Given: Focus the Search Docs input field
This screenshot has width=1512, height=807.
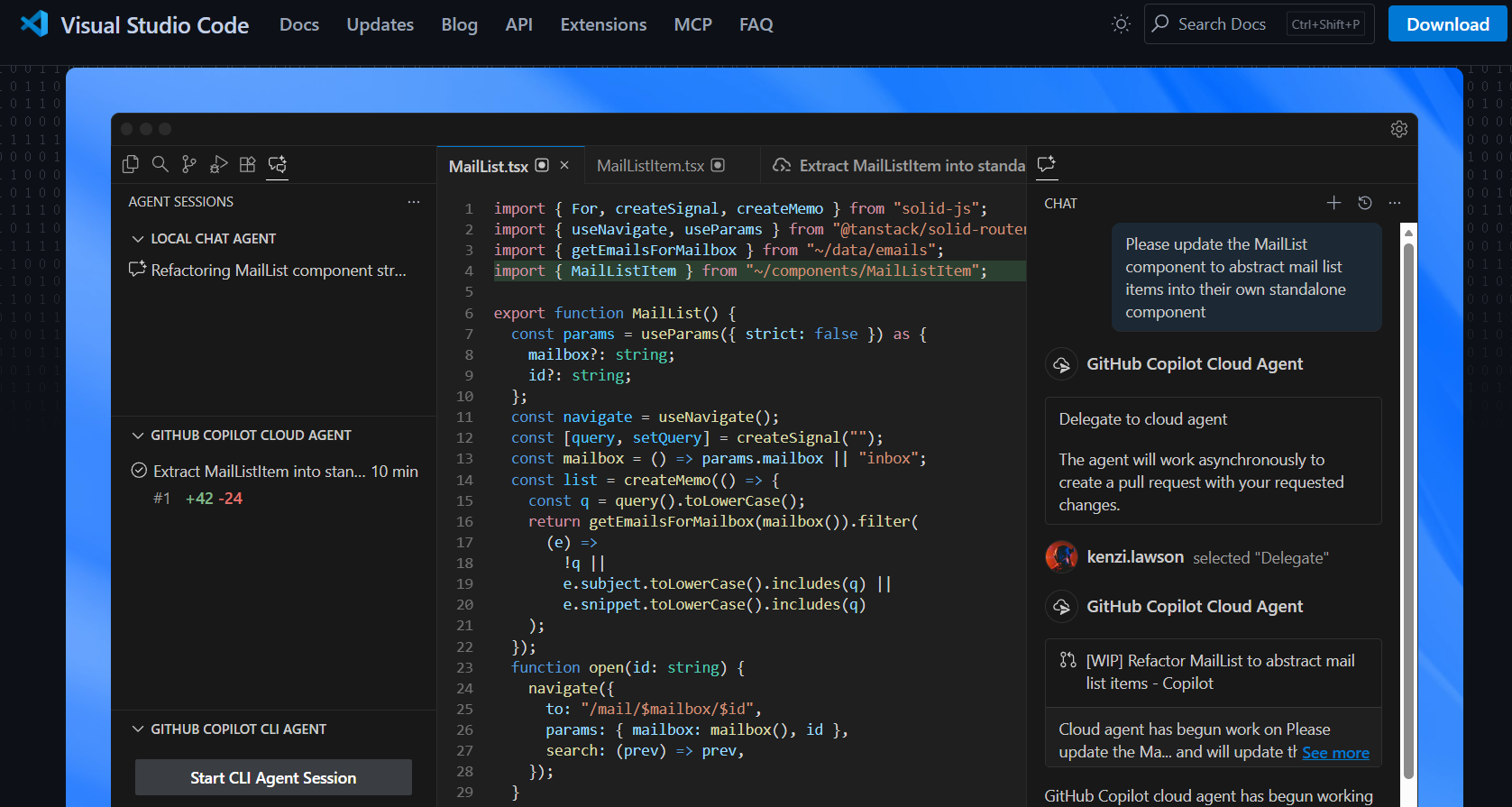Looking at the screenshot, I should (1260, 23).
